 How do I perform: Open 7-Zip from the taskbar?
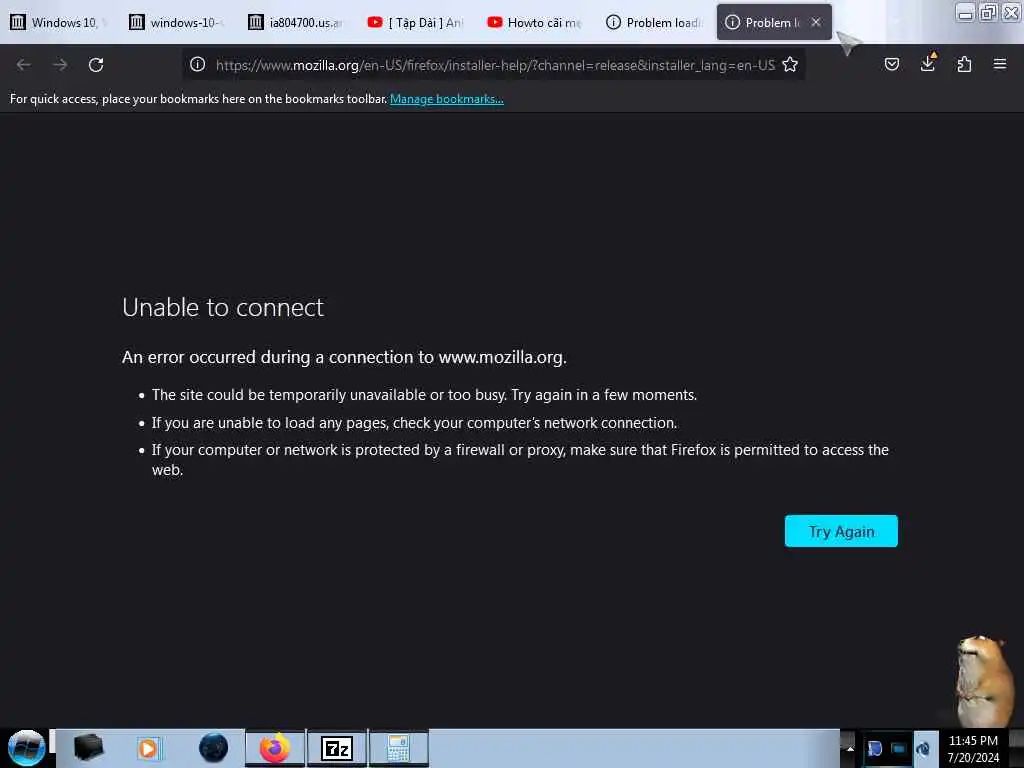tap(337, 748)
